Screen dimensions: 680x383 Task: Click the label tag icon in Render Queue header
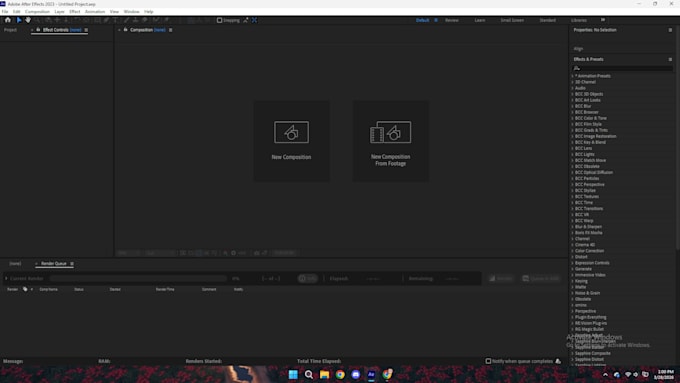[x=25, y=289]
